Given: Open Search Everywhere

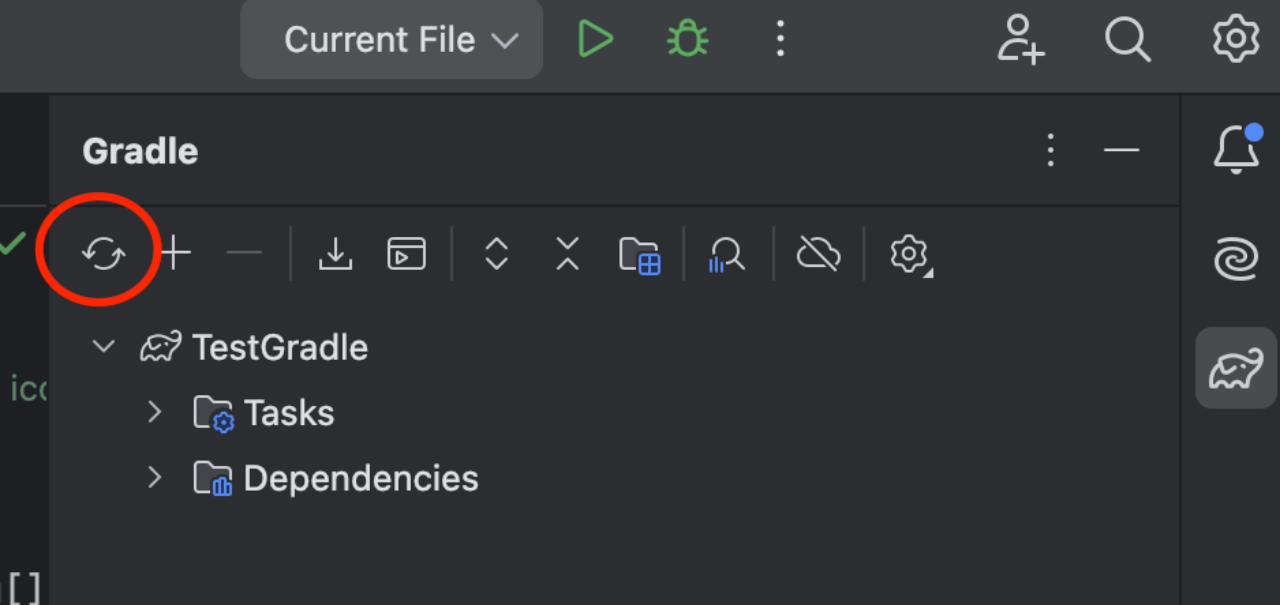Looking at the screenshot, I should [1128, 38].
